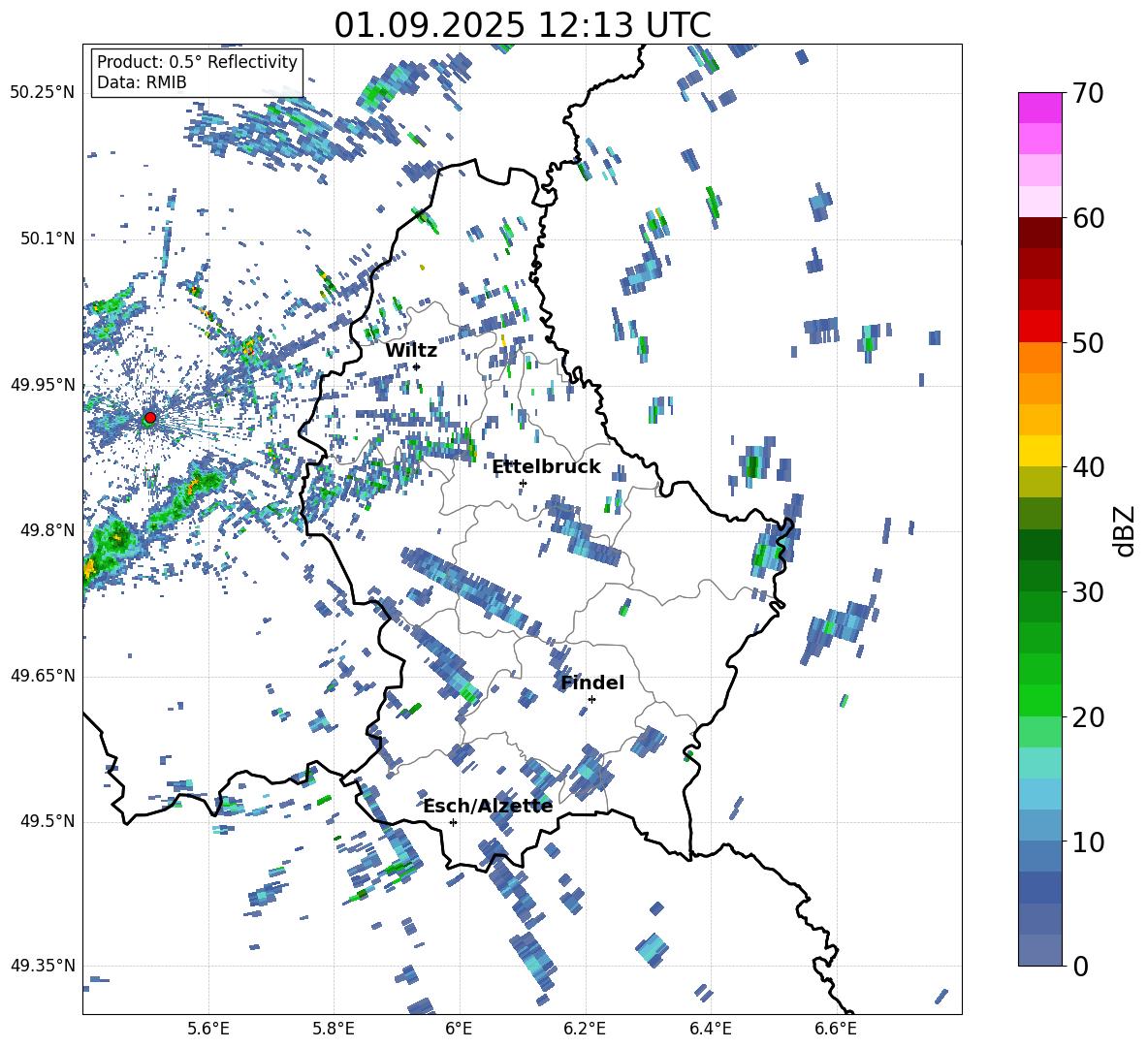The image size is (1148, 1048).
Task: Click the colorbar tick label 60
Action: coord(1088,218)
